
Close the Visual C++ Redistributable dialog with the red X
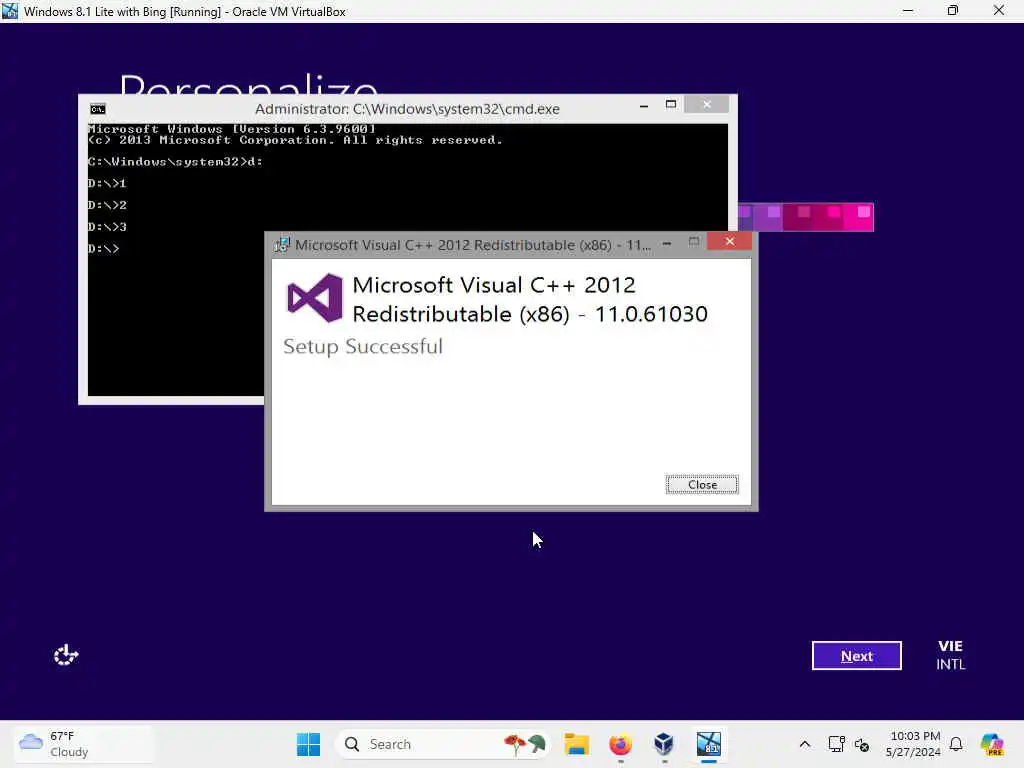pos(729,242)
